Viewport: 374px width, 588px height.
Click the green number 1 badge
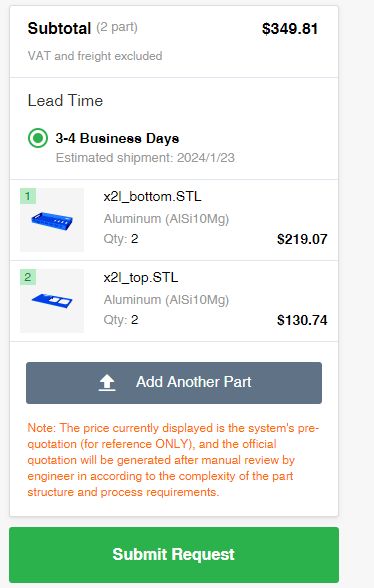[28, 196]
